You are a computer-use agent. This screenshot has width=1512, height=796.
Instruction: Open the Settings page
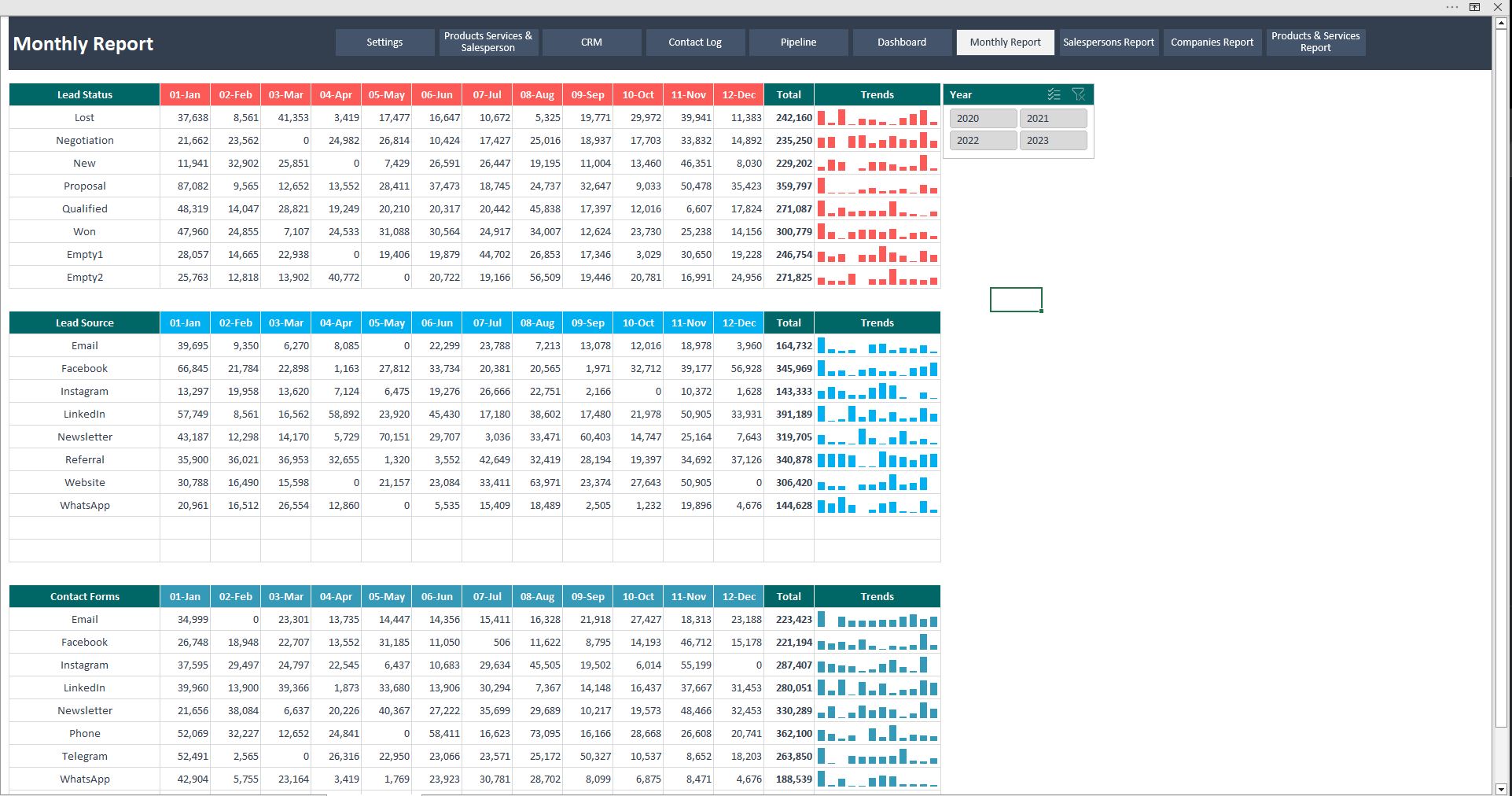coord(384,42)
